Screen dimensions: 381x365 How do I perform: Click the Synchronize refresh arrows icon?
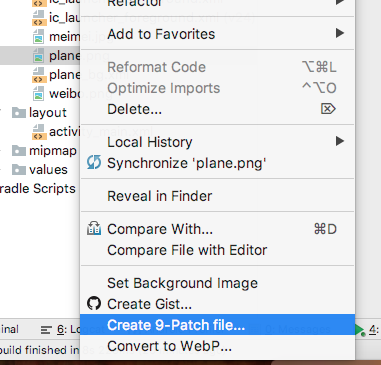pos(94,163)
